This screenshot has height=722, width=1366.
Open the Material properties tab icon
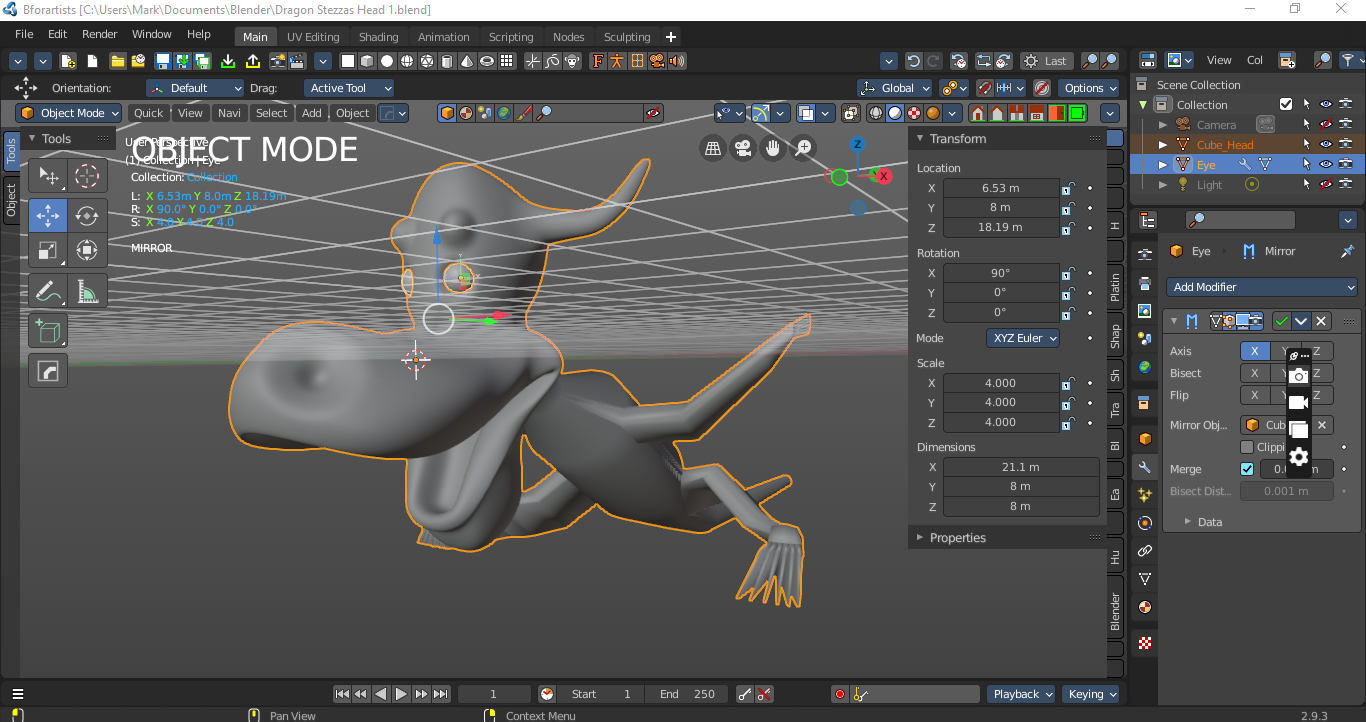(1145, 607)
